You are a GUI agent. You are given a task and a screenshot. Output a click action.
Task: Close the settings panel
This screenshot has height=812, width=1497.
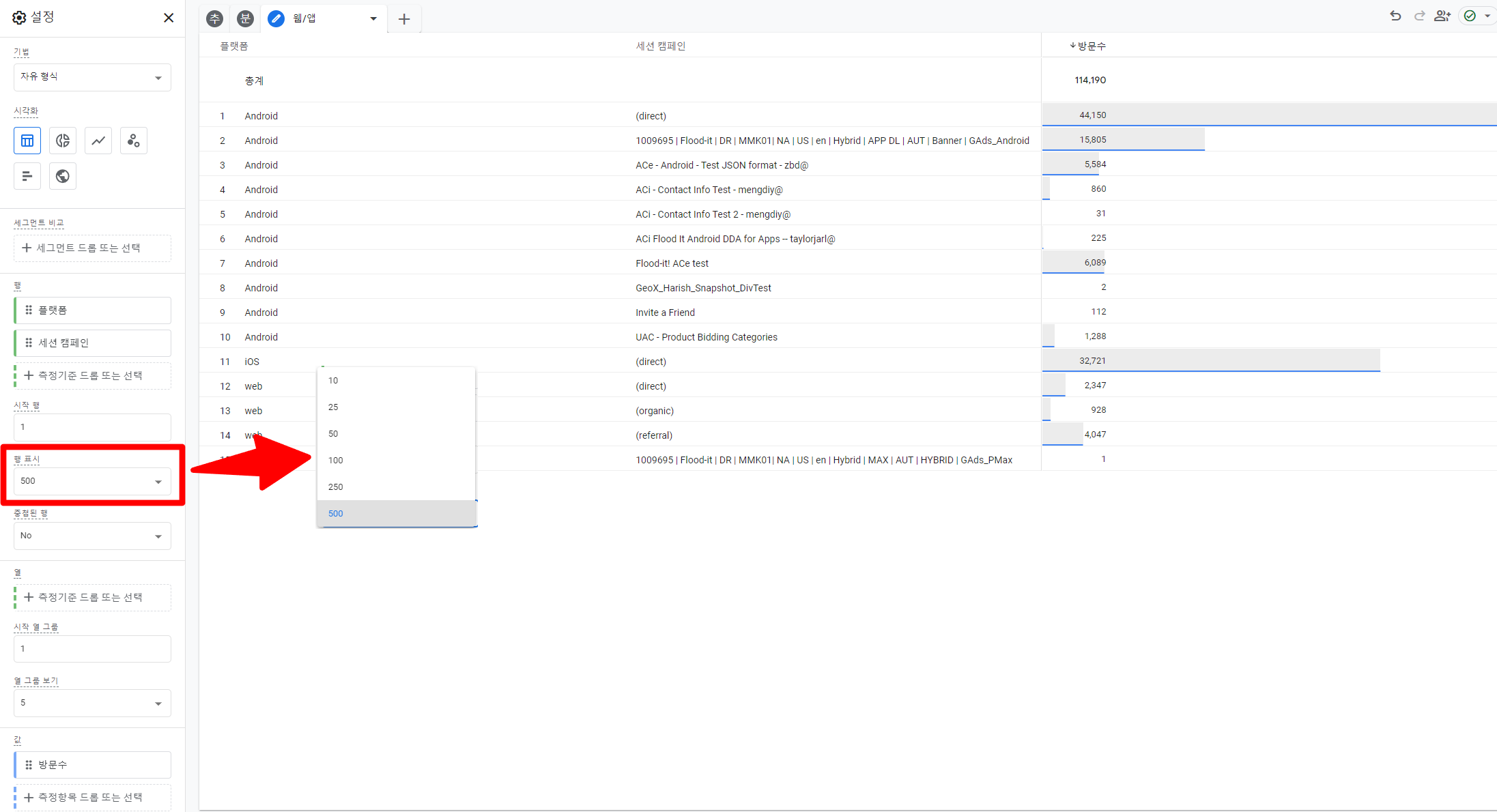tap(169, 18)
